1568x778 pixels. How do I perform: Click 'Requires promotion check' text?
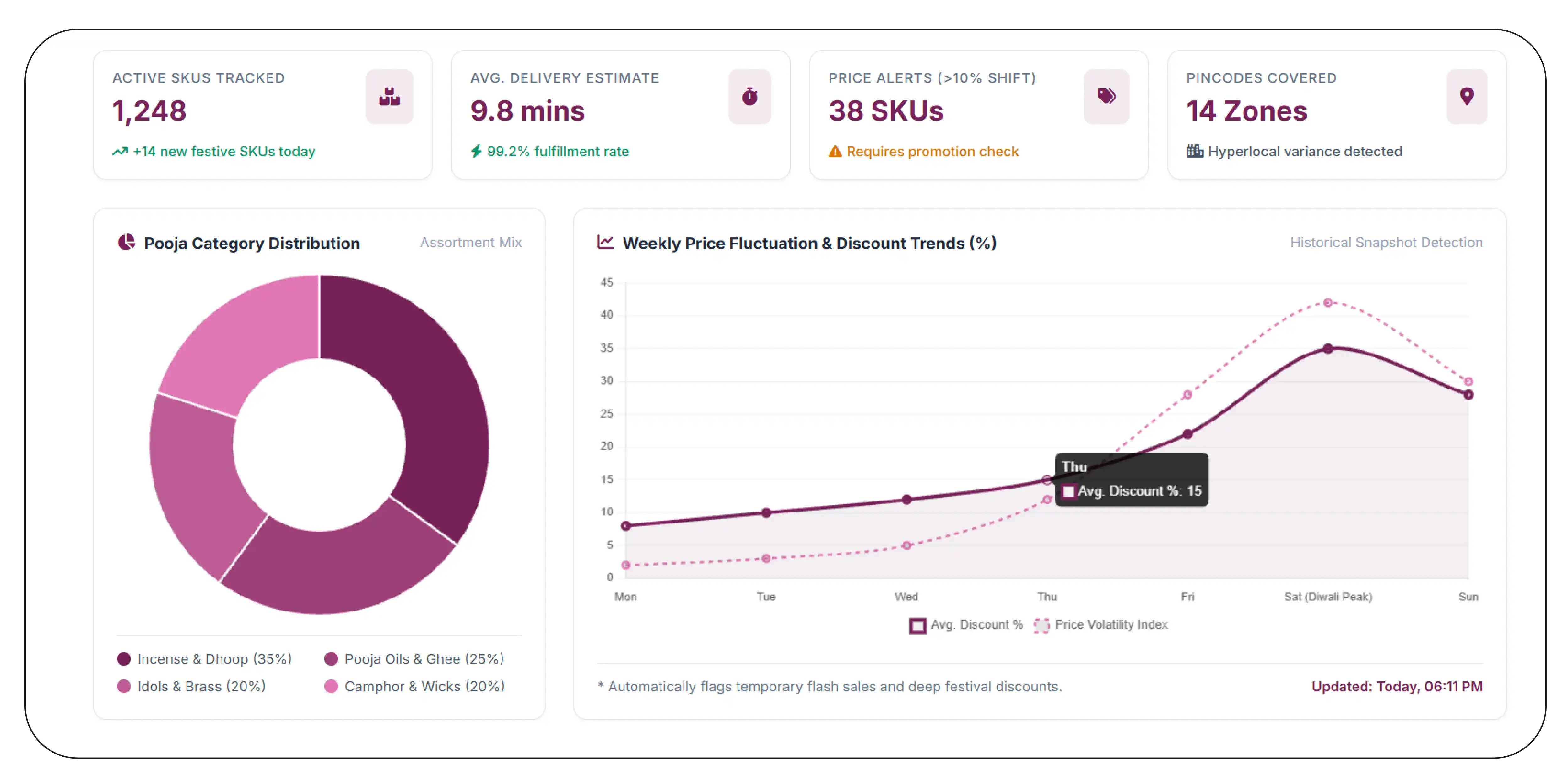932,152
